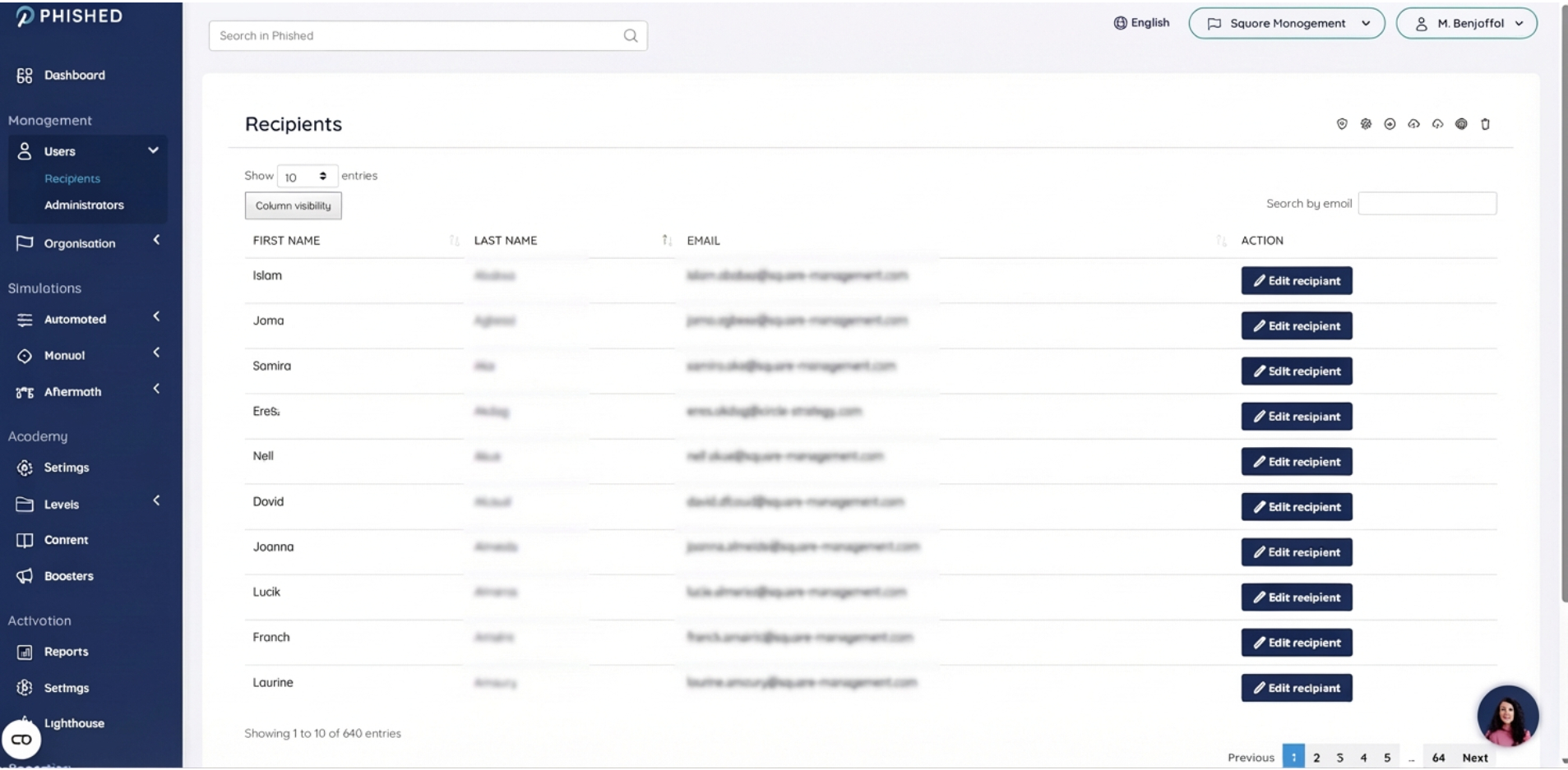Open Boosters megaphone item in the sidebar
Viewport: 1568px width, 770px height.
[68, 576]
